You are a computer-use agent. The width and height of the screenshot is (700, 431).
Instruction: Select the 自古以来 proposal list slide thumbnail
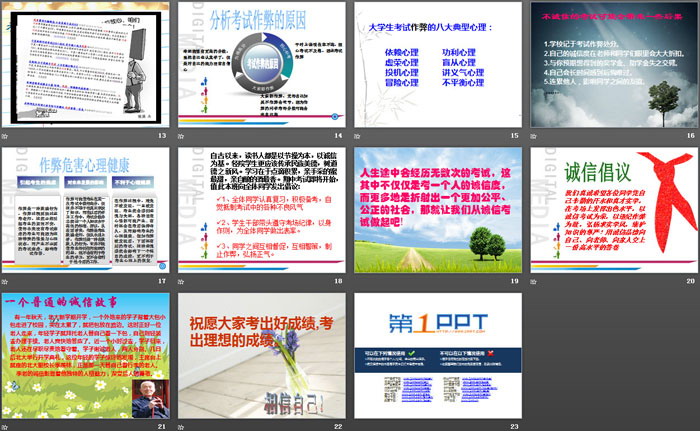click(x=262, y=210)
